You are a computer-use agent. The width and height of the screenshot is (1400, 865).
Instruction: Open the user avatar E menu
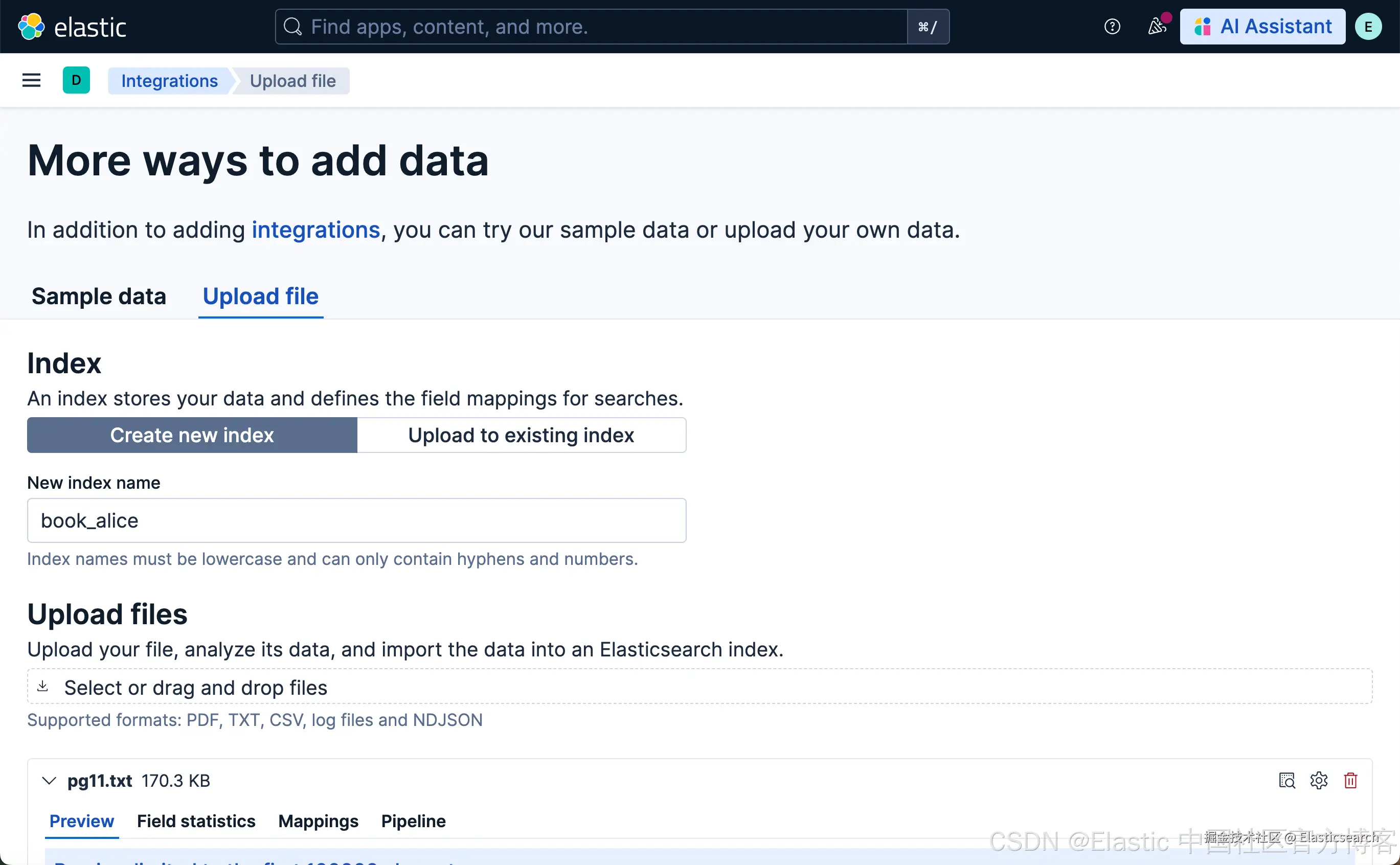pos(1368,26)
